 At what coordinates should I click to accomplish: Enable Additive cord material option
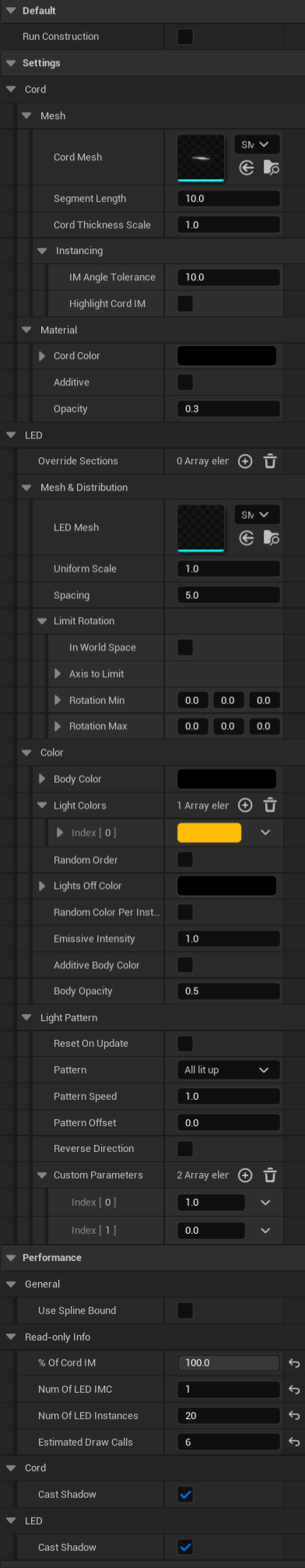(x=185, y=382)
